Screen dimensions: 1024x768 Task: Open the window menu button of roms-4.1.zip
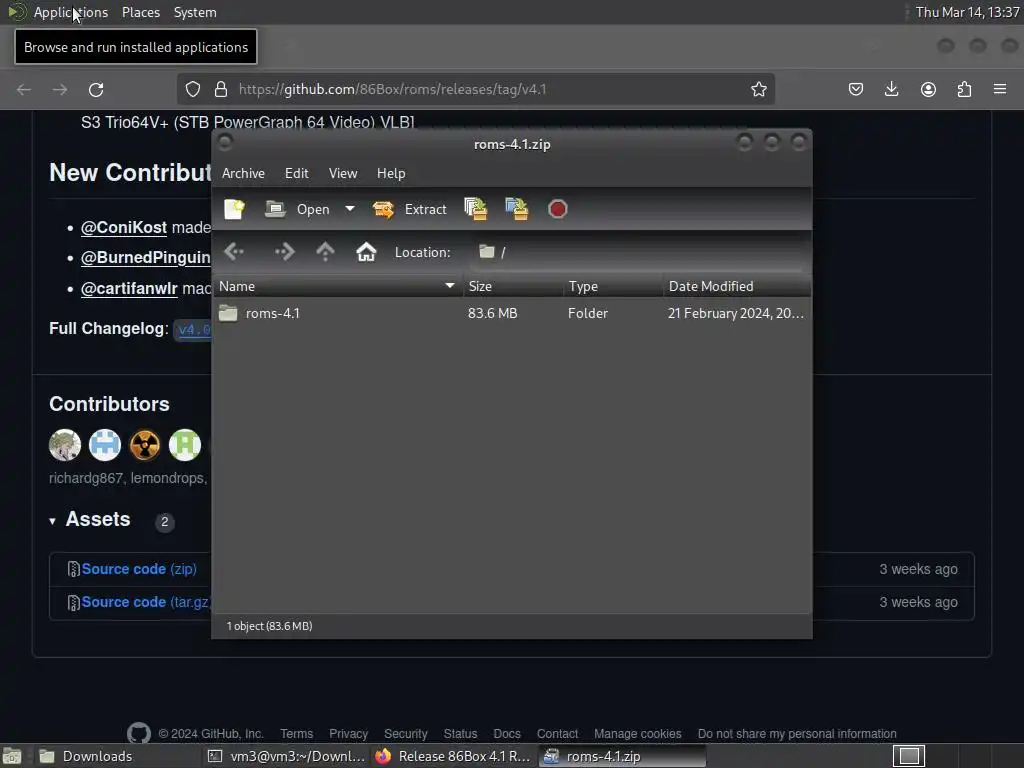[x=225, y=142]
